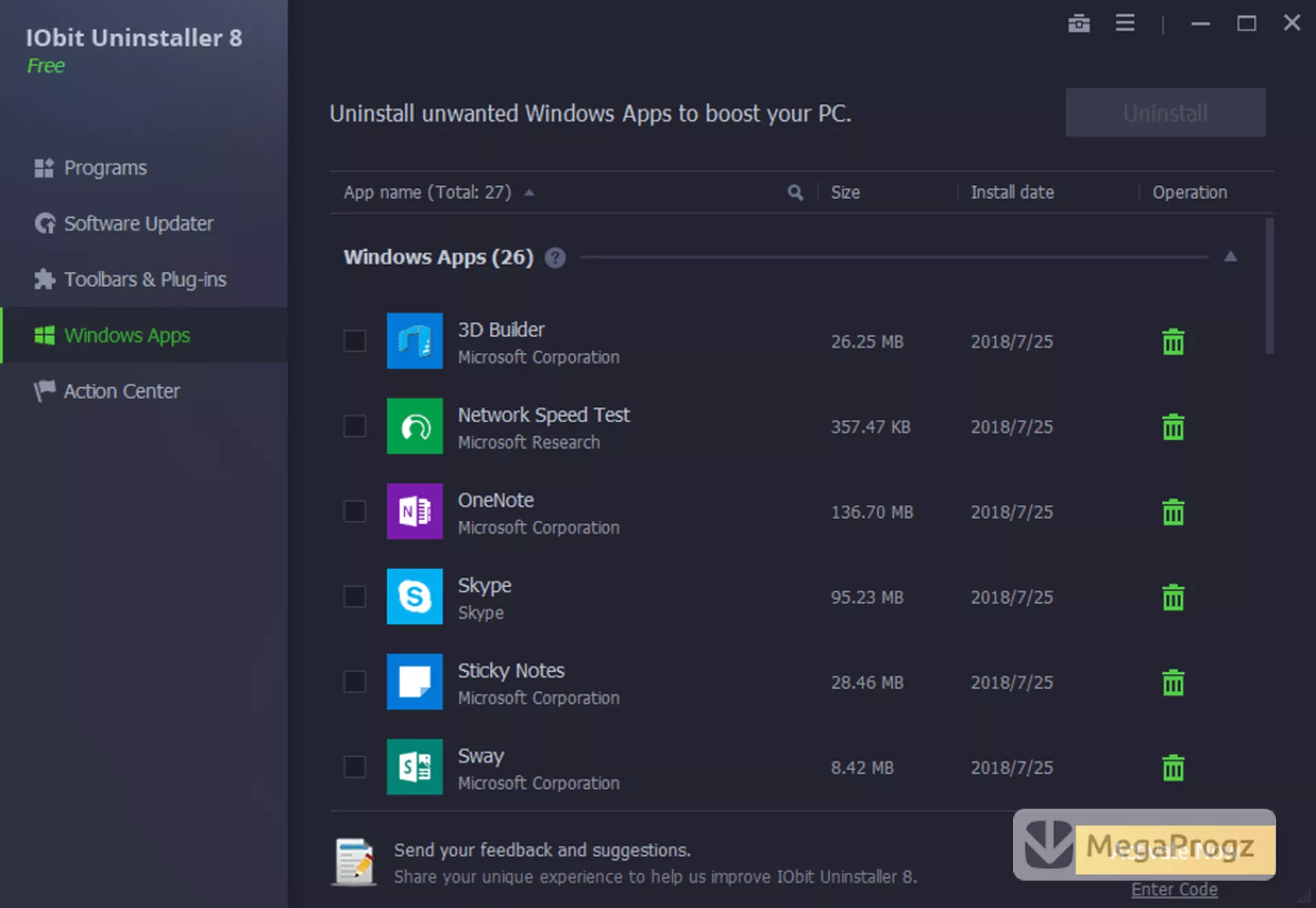
Task: Collapse the Windows Apps (26) group arrow
Action: click(1230, 256)
